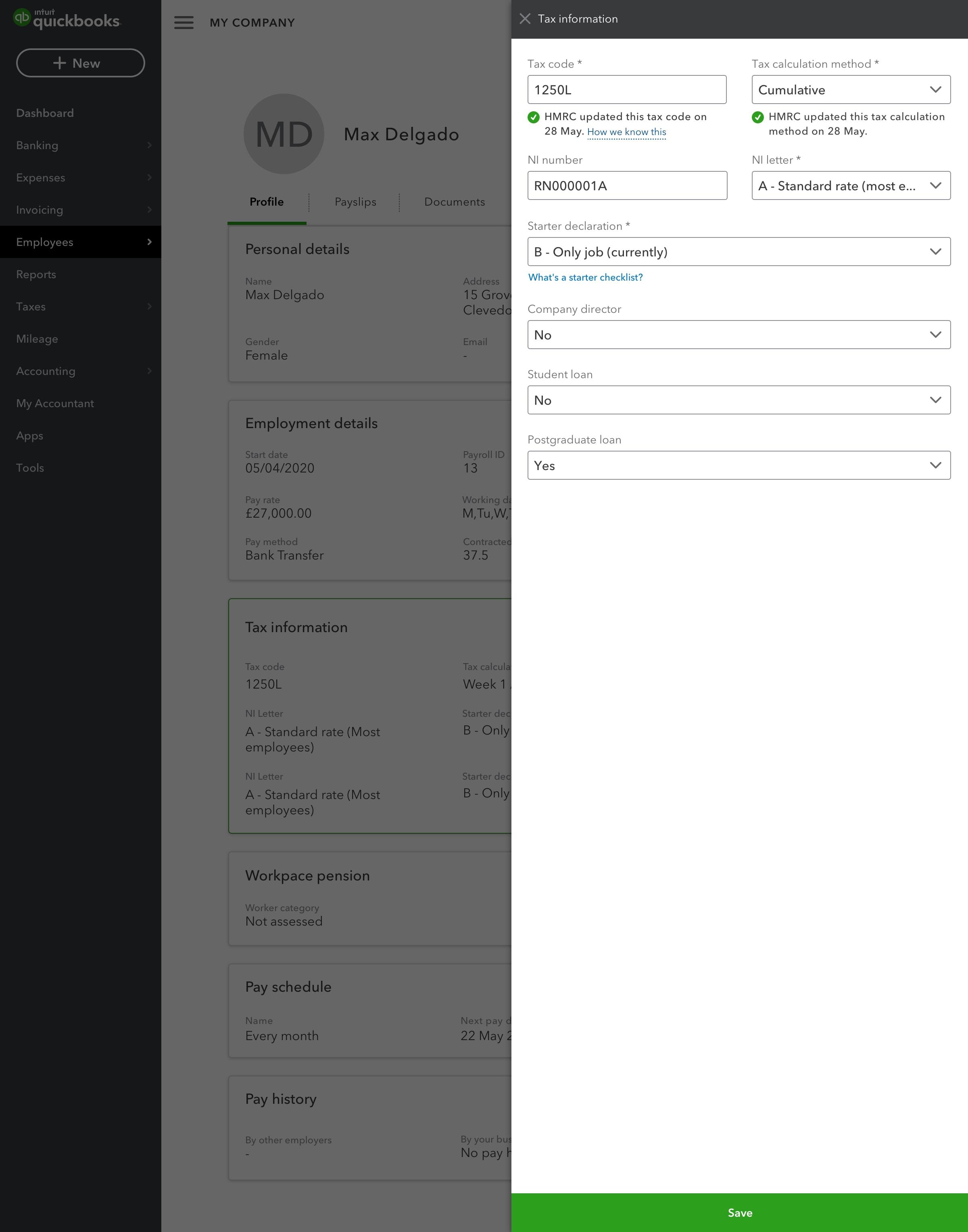Click the Workpace pension card heading

click(x=307, y=876)
